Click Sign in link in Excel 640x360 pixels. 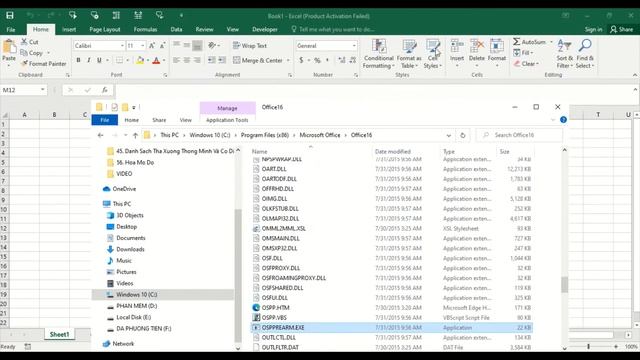tap(593, 29)
